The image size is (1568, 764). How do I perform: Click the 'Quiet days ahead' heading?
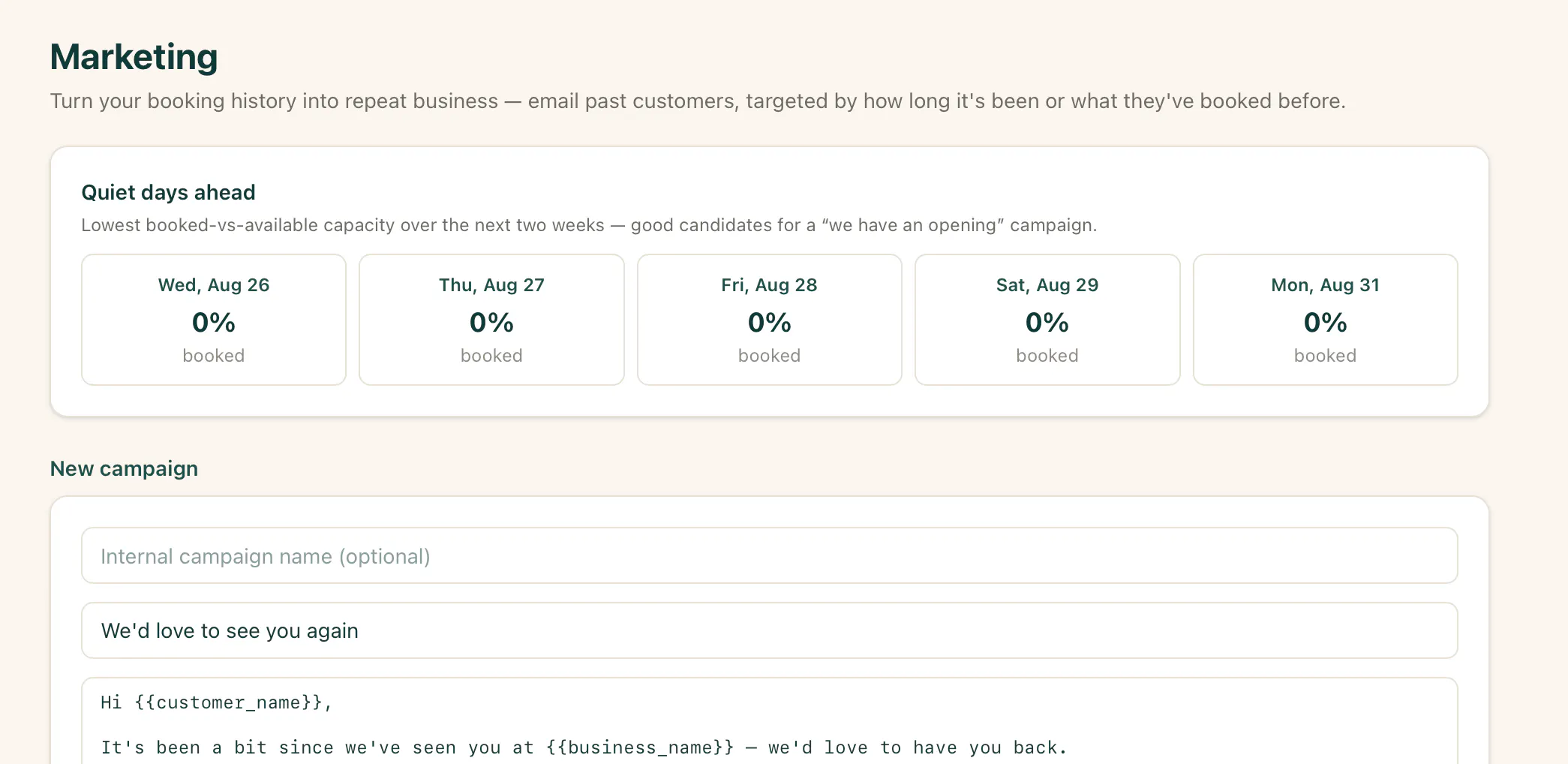click(168, 192)
